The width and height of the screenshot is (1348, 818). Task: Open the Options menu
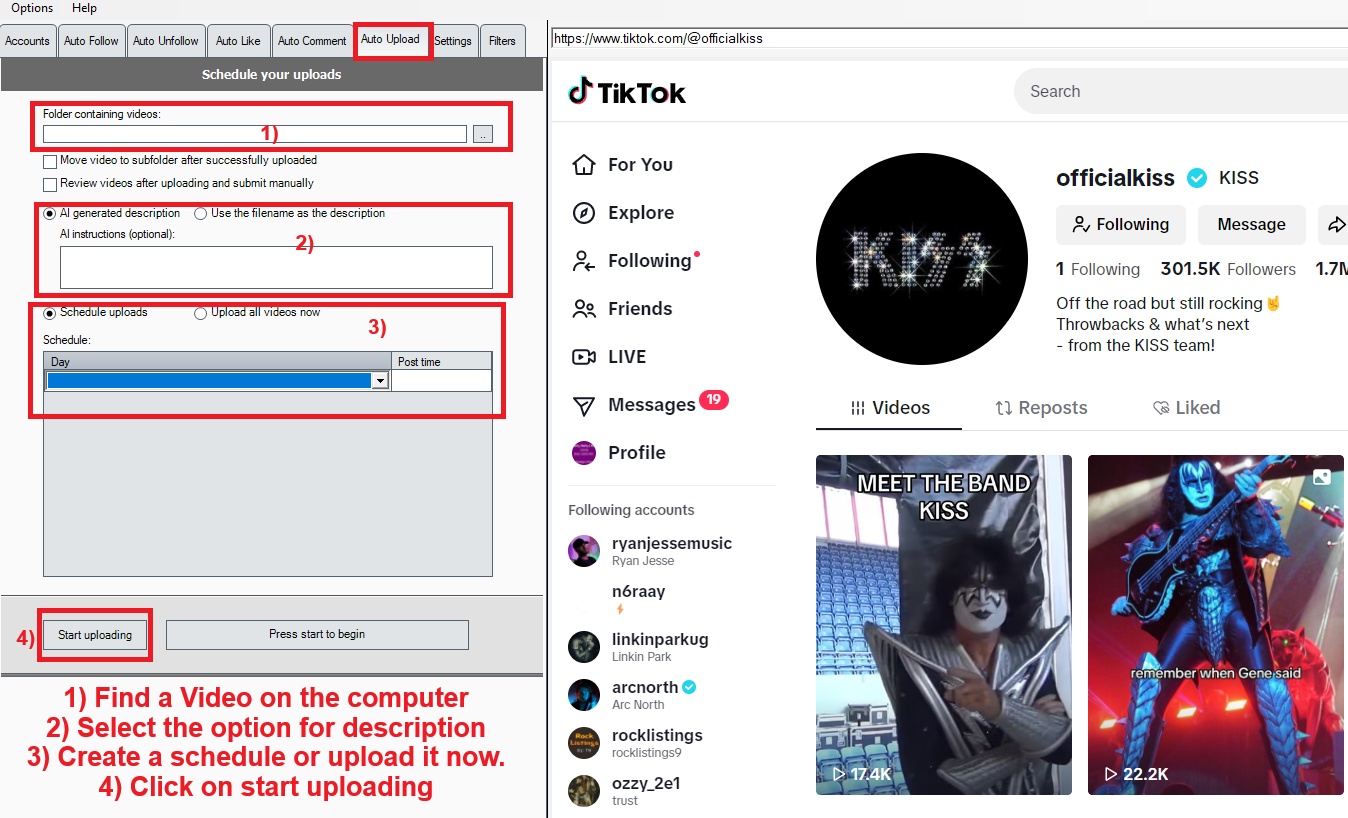32,8
